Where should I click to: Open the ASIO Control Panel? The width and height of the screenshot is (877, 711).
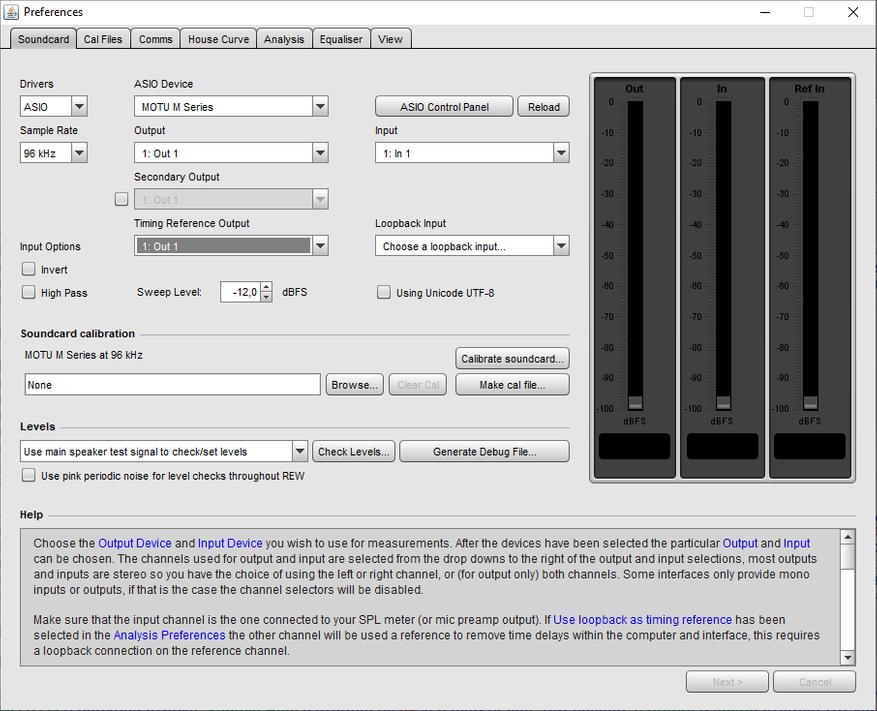[x=444, y=106]
